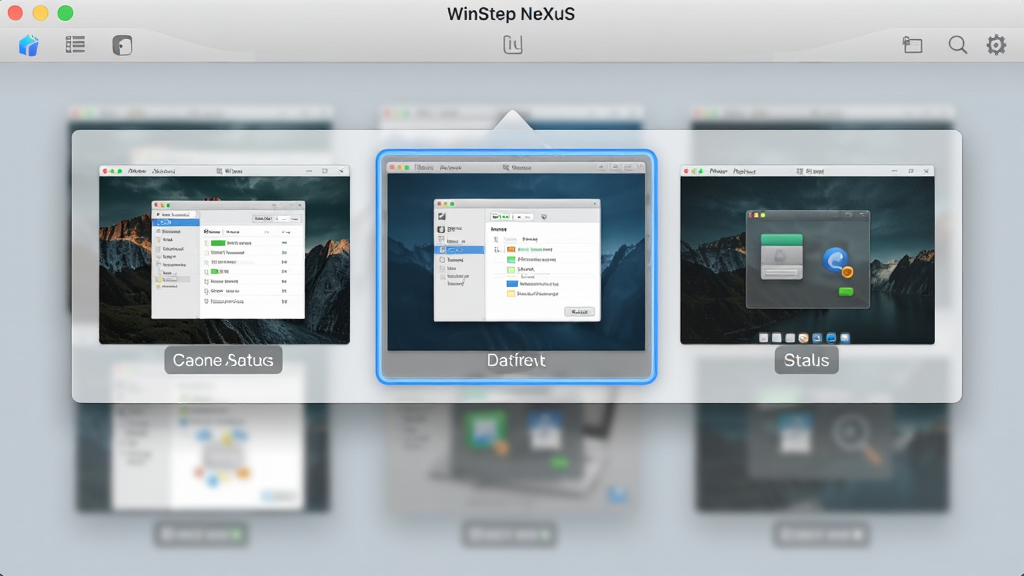Open the folder window icon in toolbar
The image size is (1024, 576).
pos(912,44)
